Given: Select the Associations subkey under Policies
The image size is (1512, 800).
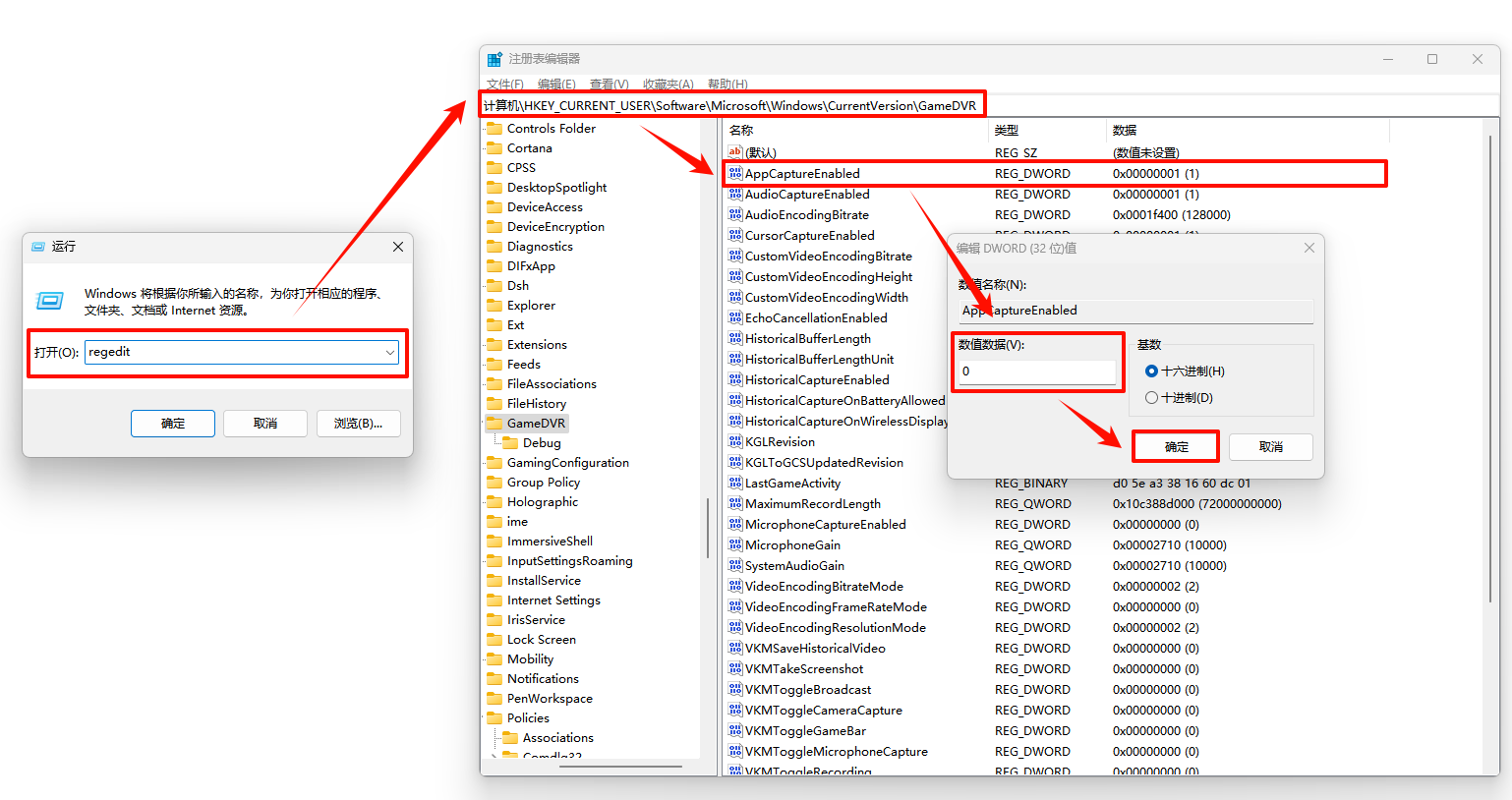Looking at the screenshot, I should click(x=557, y=738).
